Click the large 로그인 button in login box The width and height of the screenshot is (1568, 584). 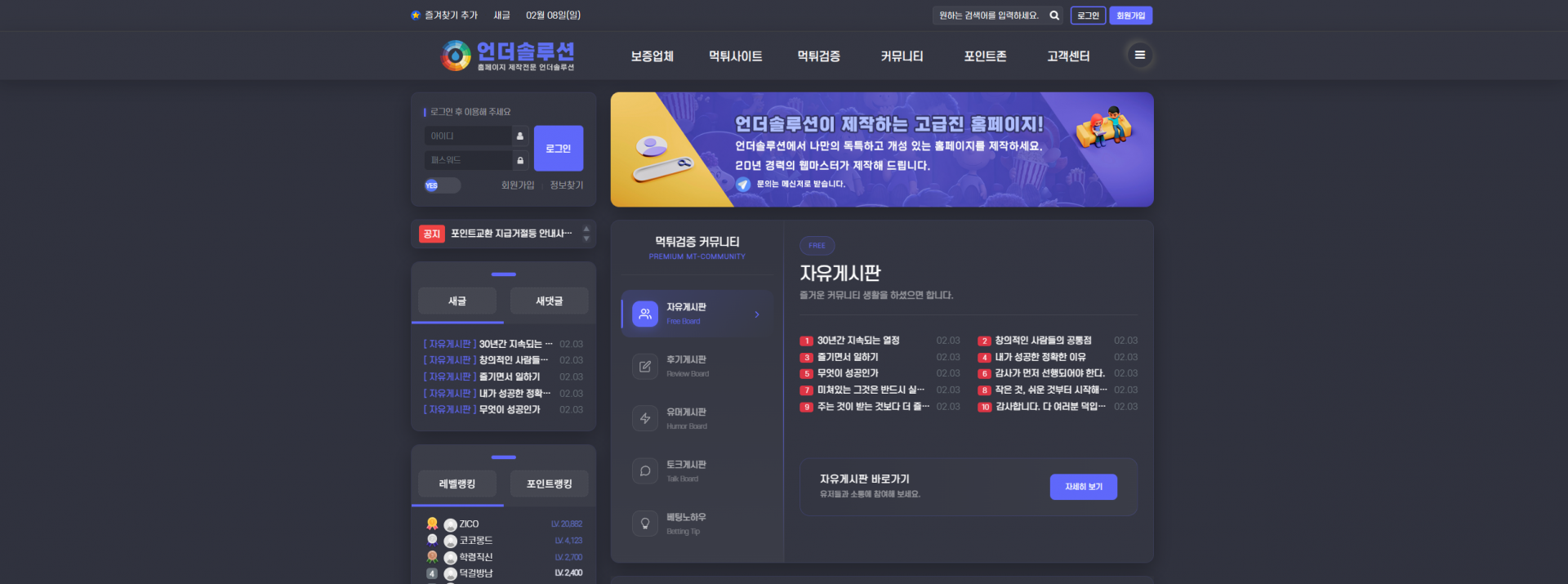[559, 149]
